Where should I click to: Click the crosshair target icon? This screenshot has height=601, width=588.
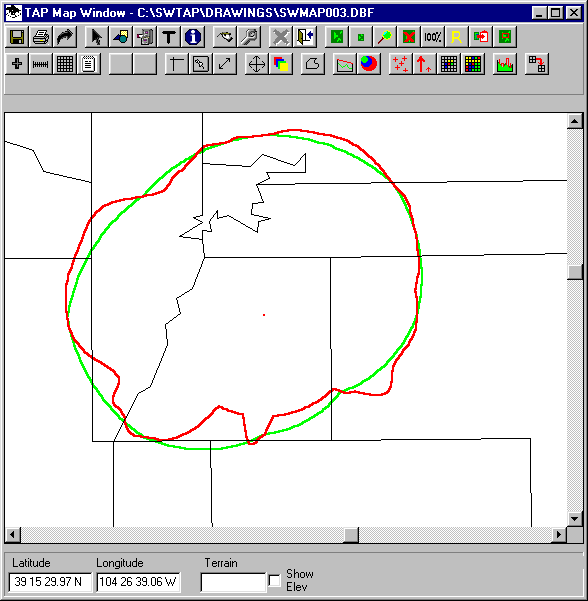(x=256, y=64)
